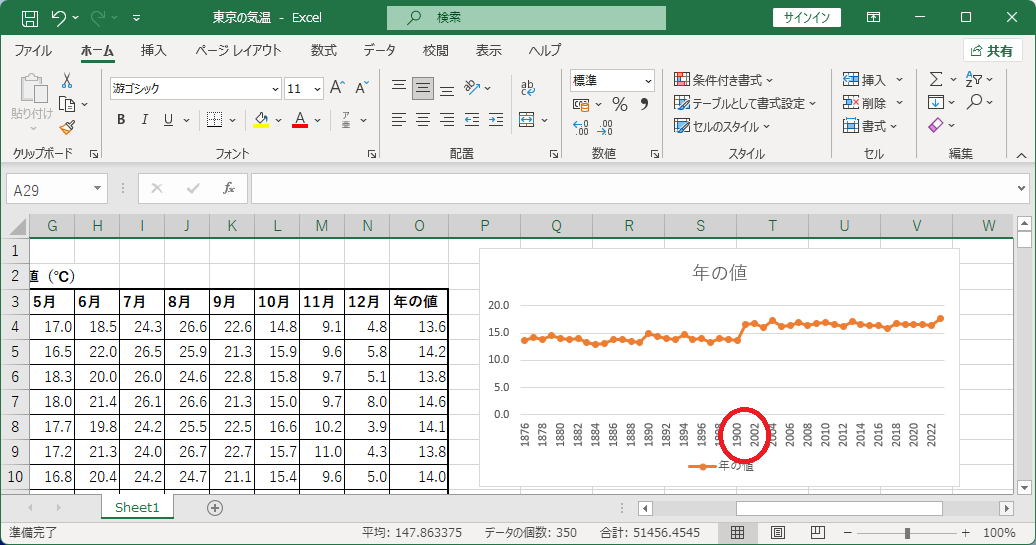Click the AutoSum sigma icon
Screen dimensions: 1036x545
(936, 79)
